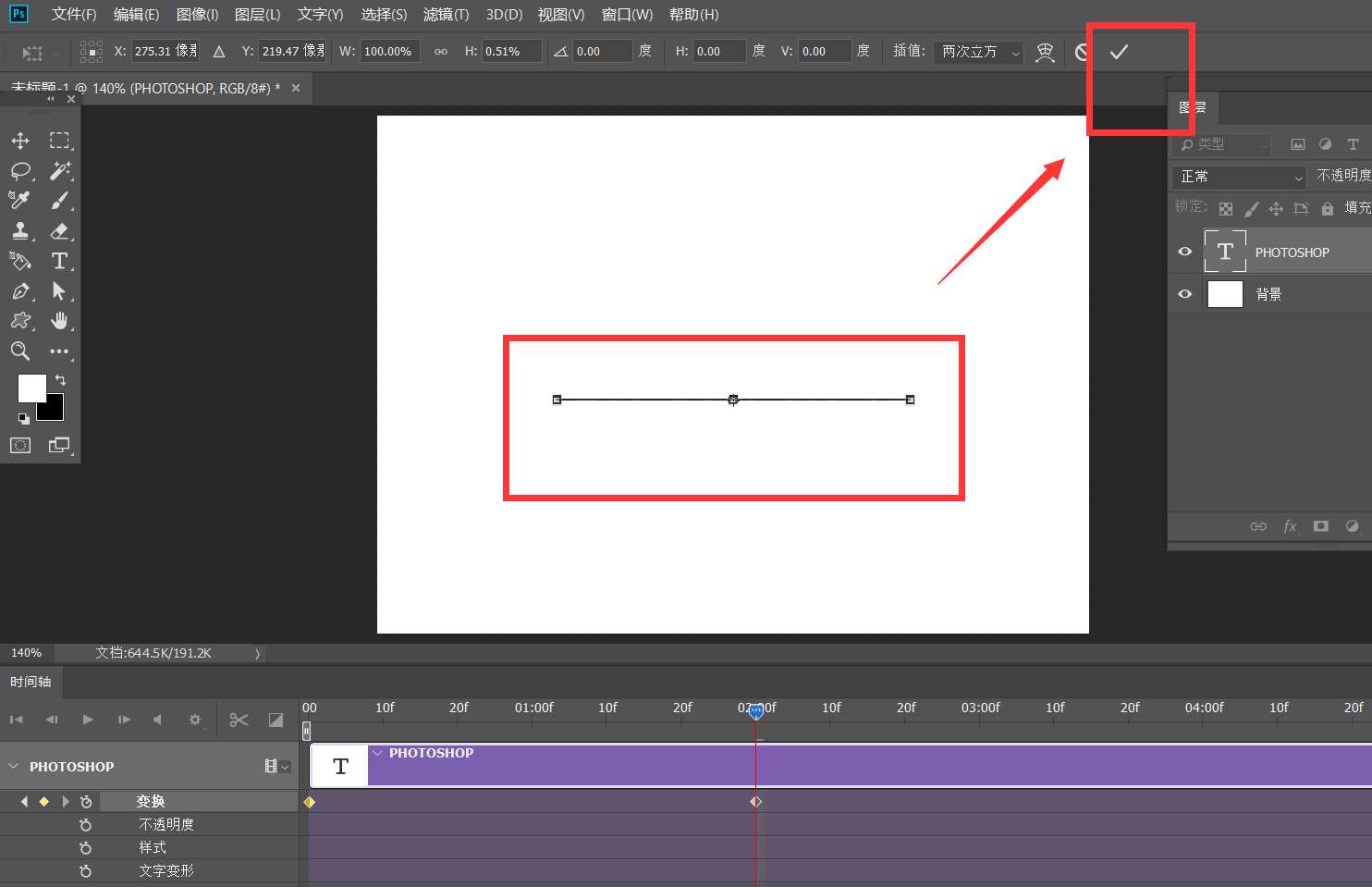Select the Horizontal Type tool
1372x887 pixels.
(x=59, y=262)
